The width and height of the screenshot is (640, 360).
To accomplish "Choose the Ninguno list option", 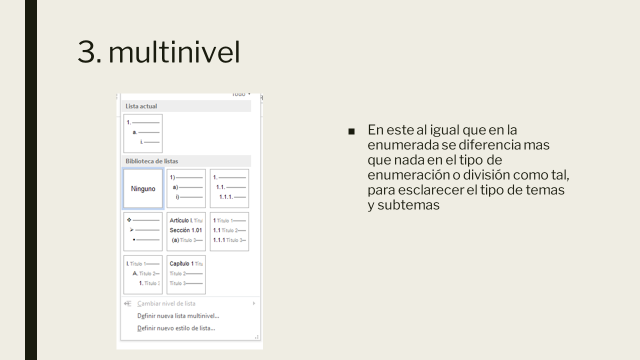I will click(x=143, y=189).
